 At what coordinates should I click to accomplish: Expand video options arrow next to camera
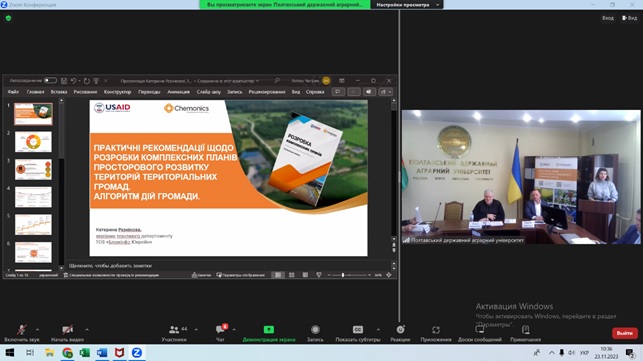click(87, 329)
